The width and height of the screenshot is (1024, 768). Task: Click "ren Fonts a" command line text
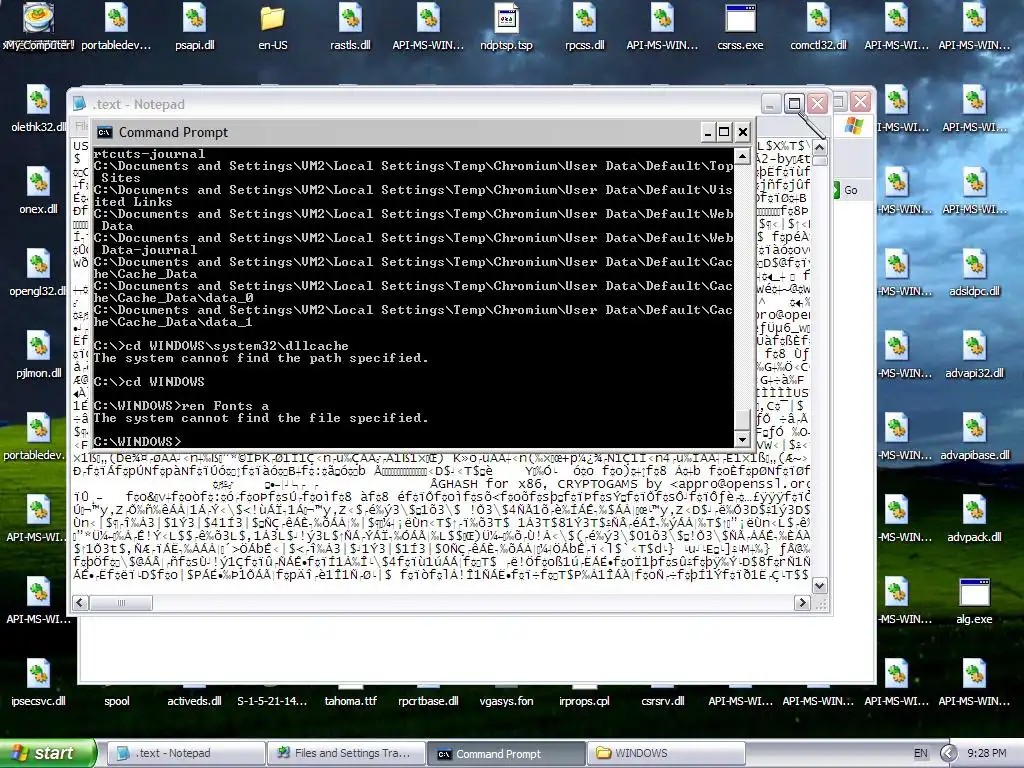225,406
